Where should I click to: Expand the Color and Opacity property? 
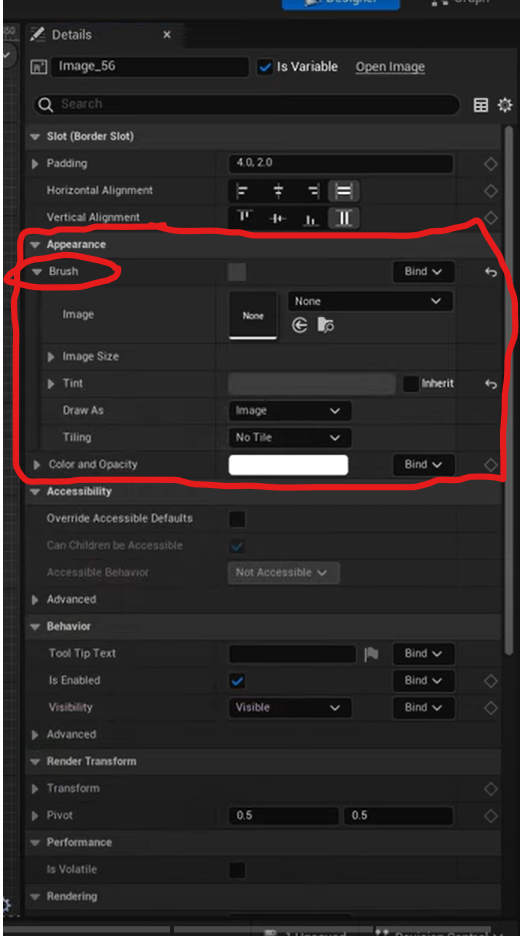pos(37,464)
